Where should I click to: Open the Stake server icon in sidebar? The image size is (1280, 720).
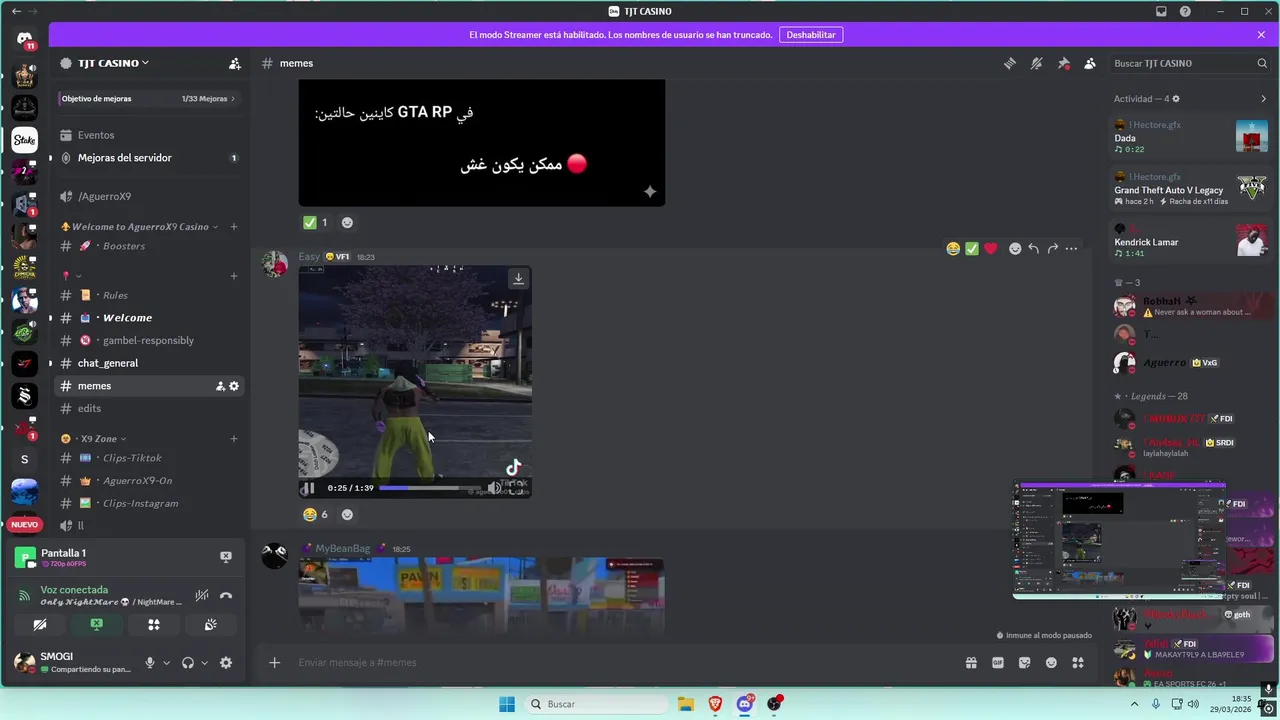[x=25, y=140]
